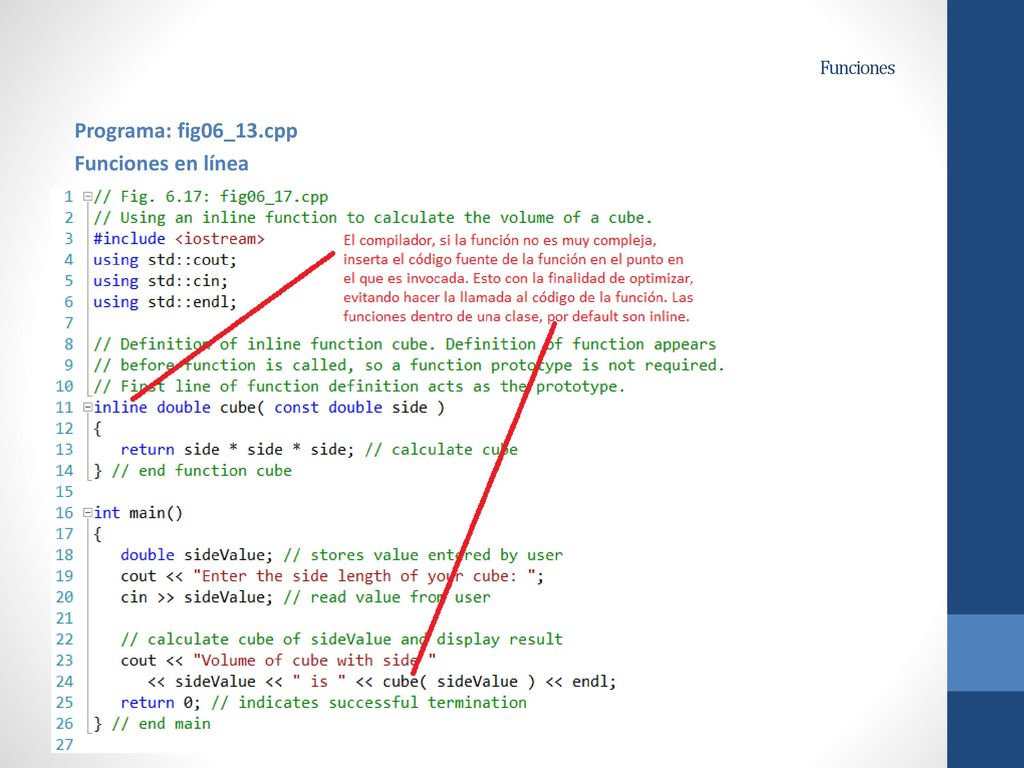Click the comment 'function definition acts as the prototype'
The width and height of the screenshot is (1024, 768).
[x=432, y=386]
